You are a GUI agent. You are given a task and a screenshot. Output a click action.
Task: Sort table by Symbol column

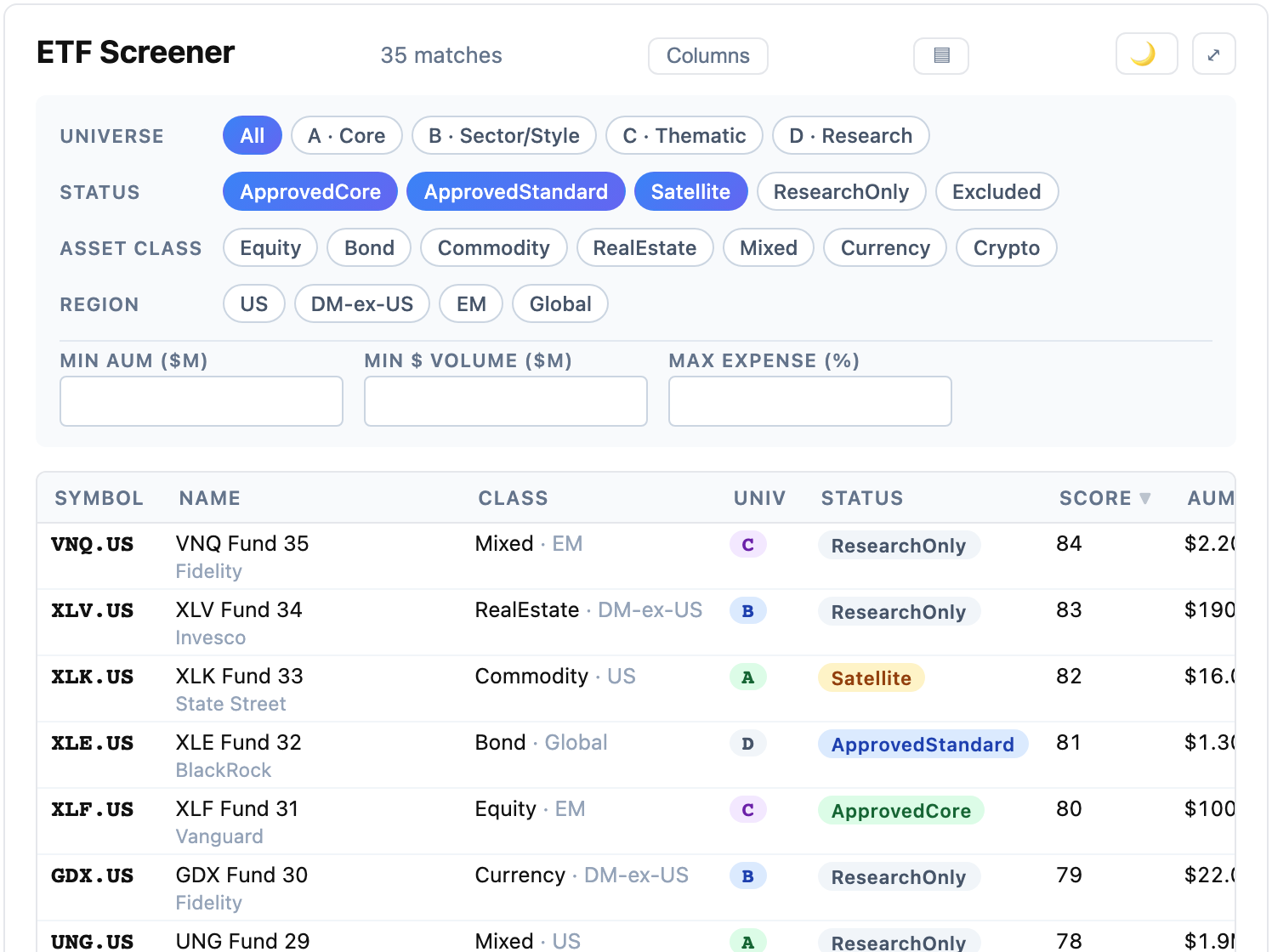pyautogui.click(x=99, y=498)
